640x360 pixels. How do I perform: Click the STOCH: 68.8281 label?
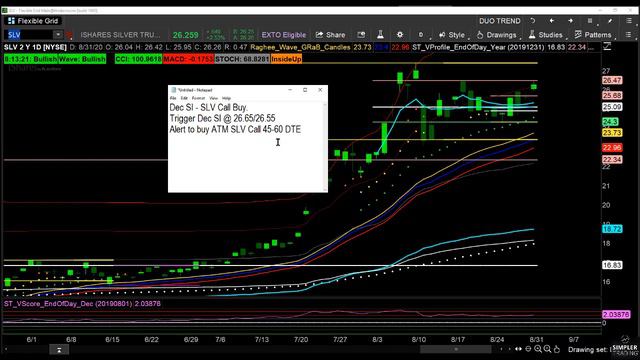pyautogui.click(x=242, y=59)
